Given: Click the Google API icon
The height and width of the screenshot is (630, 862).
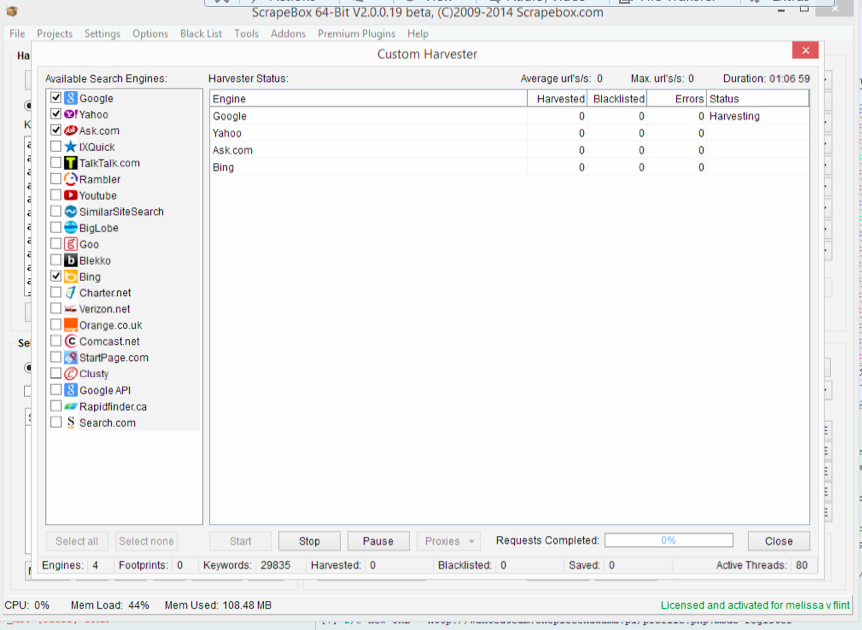Looking at the screenshot, I should tap(70, 390).
